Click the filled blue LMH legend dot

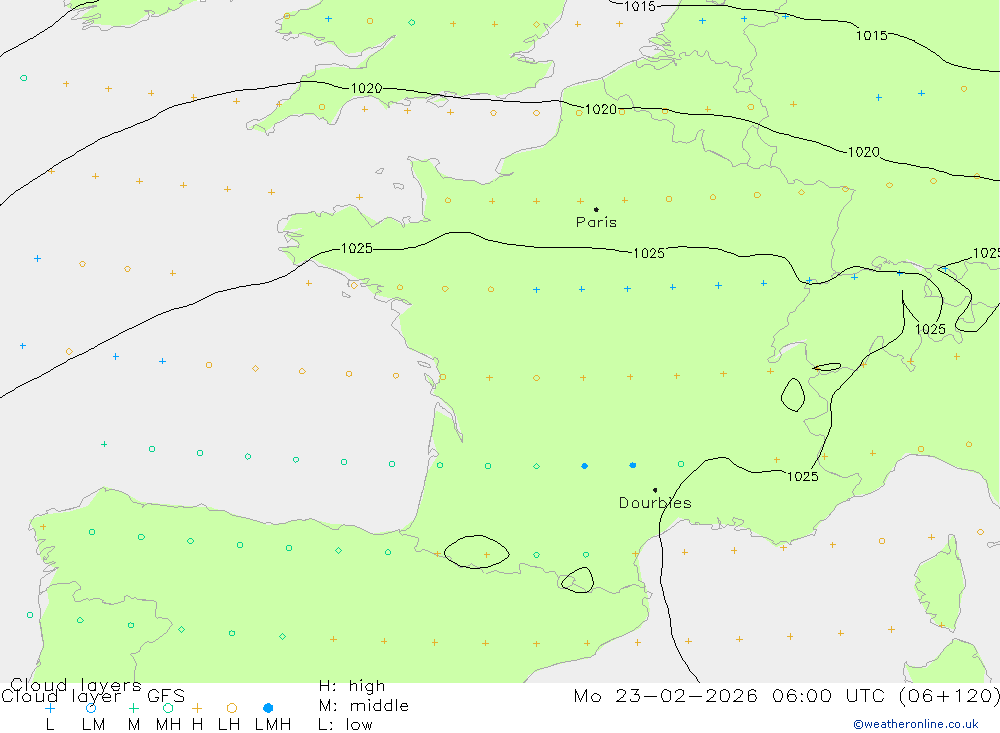[268, 708]
